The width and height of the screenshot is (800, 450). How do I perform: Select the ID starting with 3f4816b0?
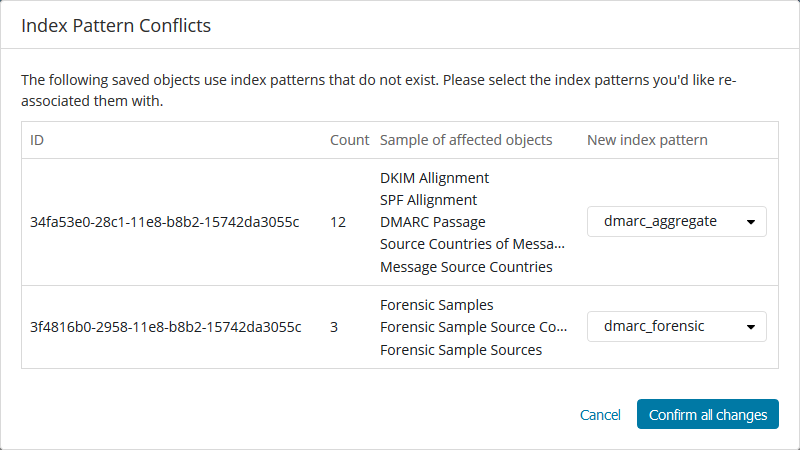coord(165,327)
